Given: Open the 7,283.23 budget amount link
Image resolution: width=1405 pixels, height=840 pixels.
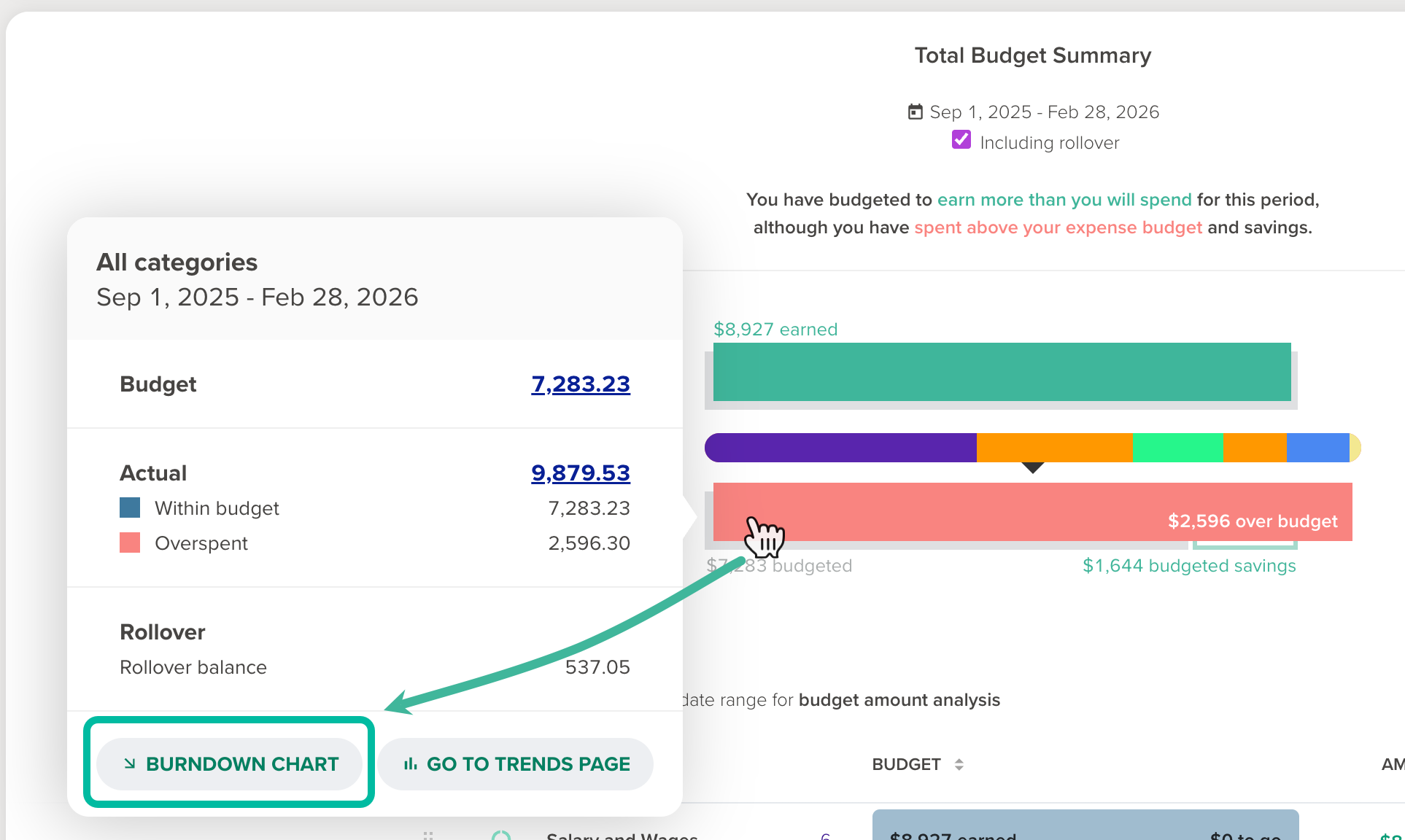Looking at the screenshot, I should [x=580, y=384].
